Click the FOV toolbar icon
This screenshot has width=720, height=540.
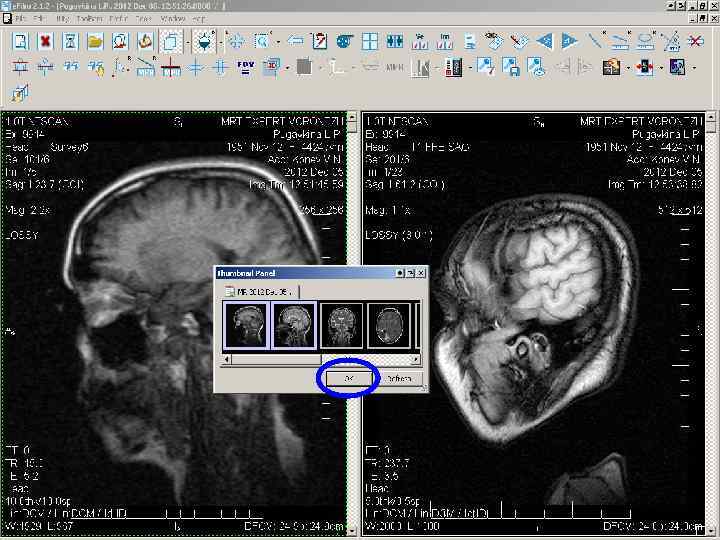pos(245,68)
